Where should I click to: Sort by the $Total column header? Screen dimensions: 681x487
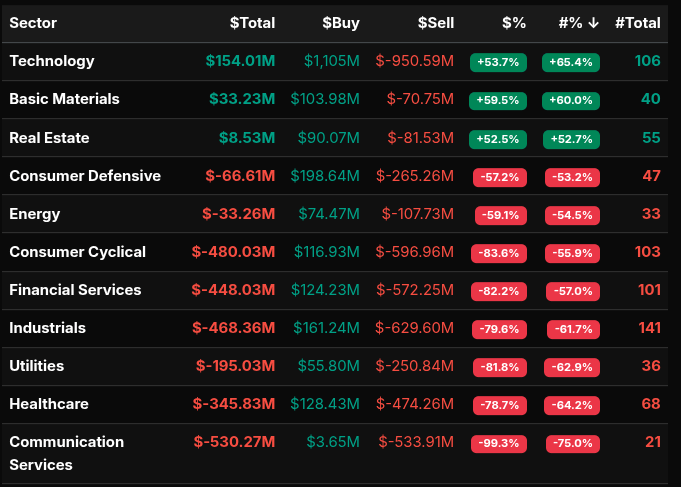pyautogui.click(x=252, y=23)
